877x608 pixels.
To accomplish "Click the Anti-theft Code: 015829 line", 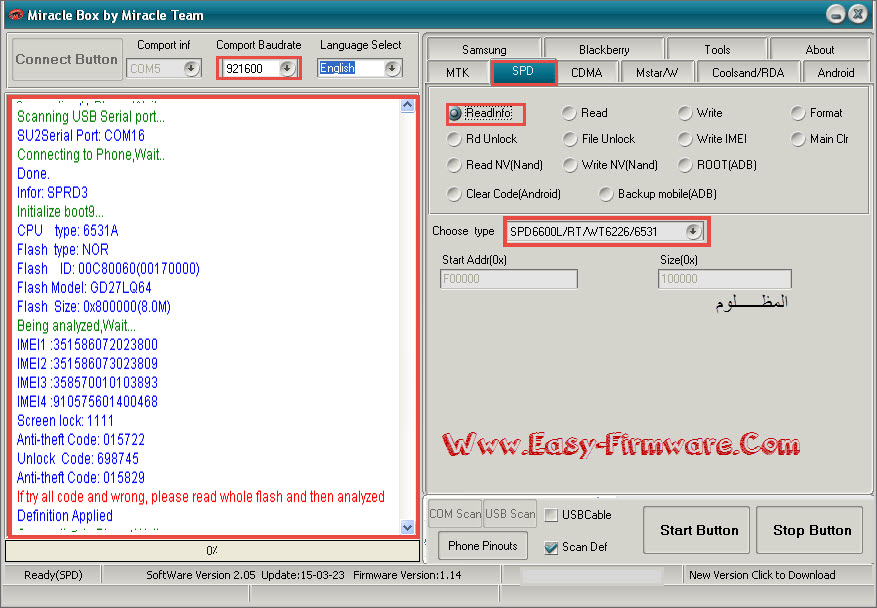I will coord(81,478).
